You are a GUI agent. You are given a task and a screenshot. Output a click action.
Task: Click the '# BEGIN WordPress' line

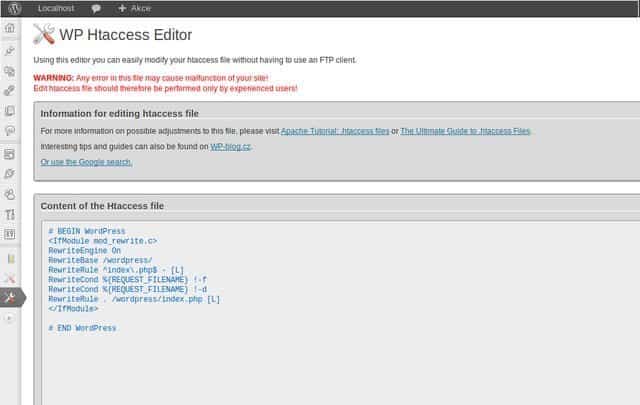tap(87, 231)
